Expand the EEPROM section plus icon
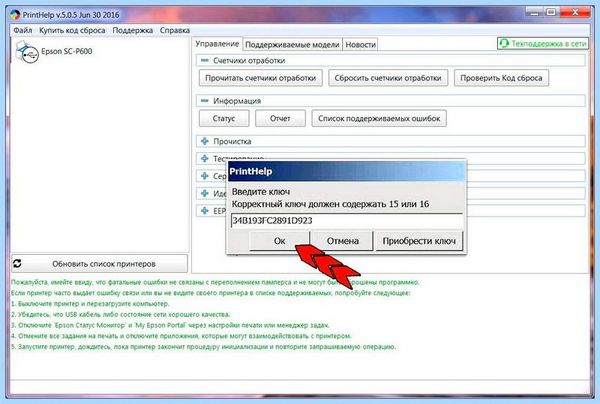 [x=205, y=211]
